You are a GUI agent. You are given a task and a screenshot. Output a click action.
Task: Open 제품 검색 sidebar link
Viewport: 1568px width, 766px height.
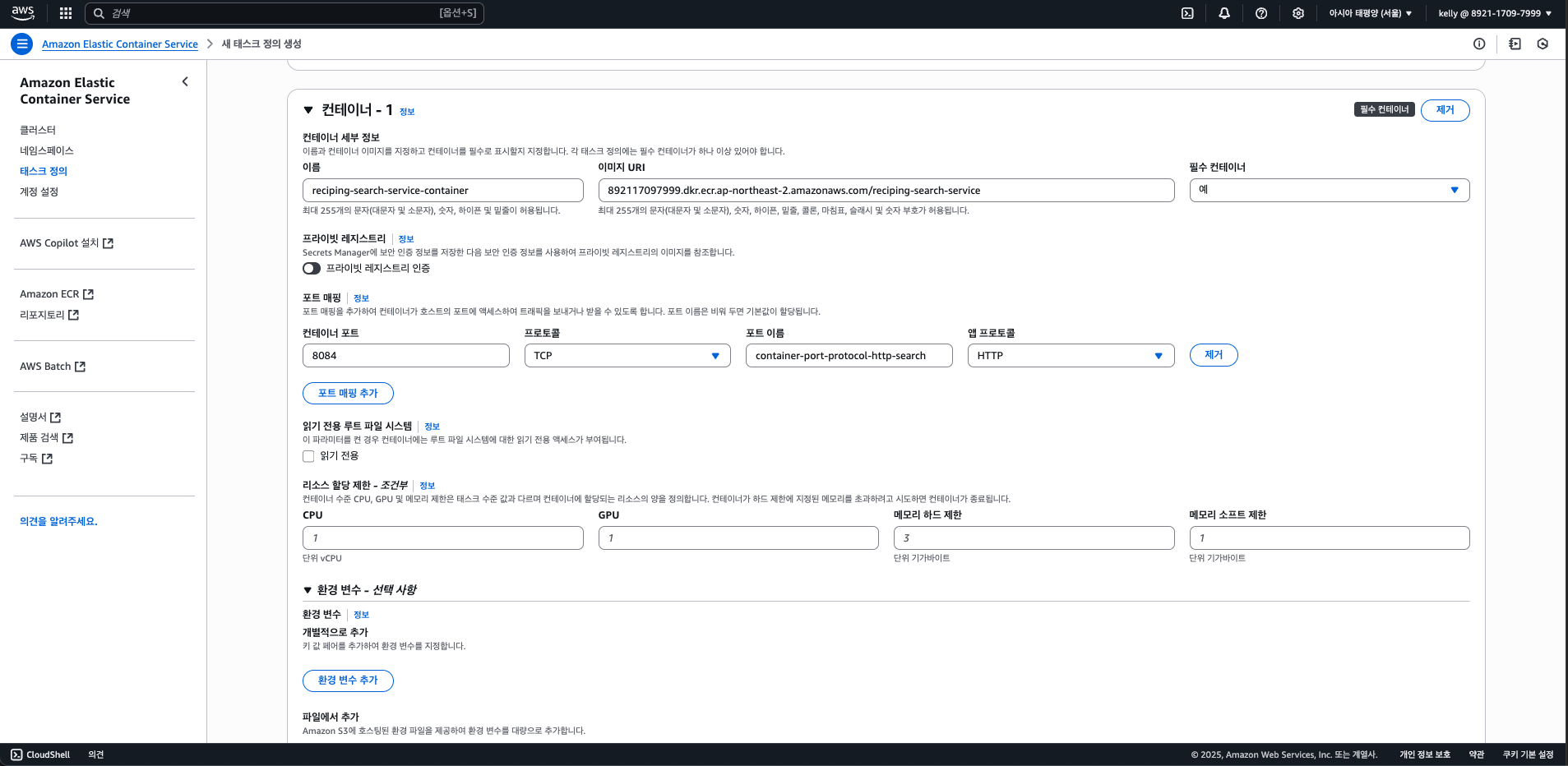click(x=46, y=438)
